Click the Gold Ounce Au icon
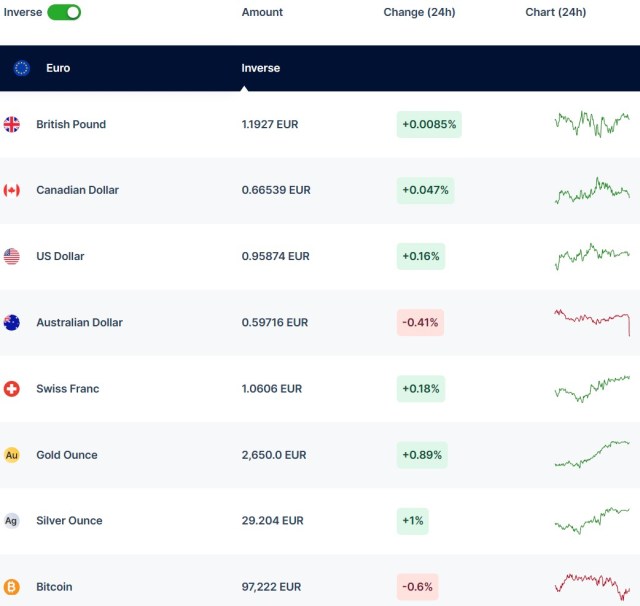The width and height of the screenshot is (640, 606). 12,454
